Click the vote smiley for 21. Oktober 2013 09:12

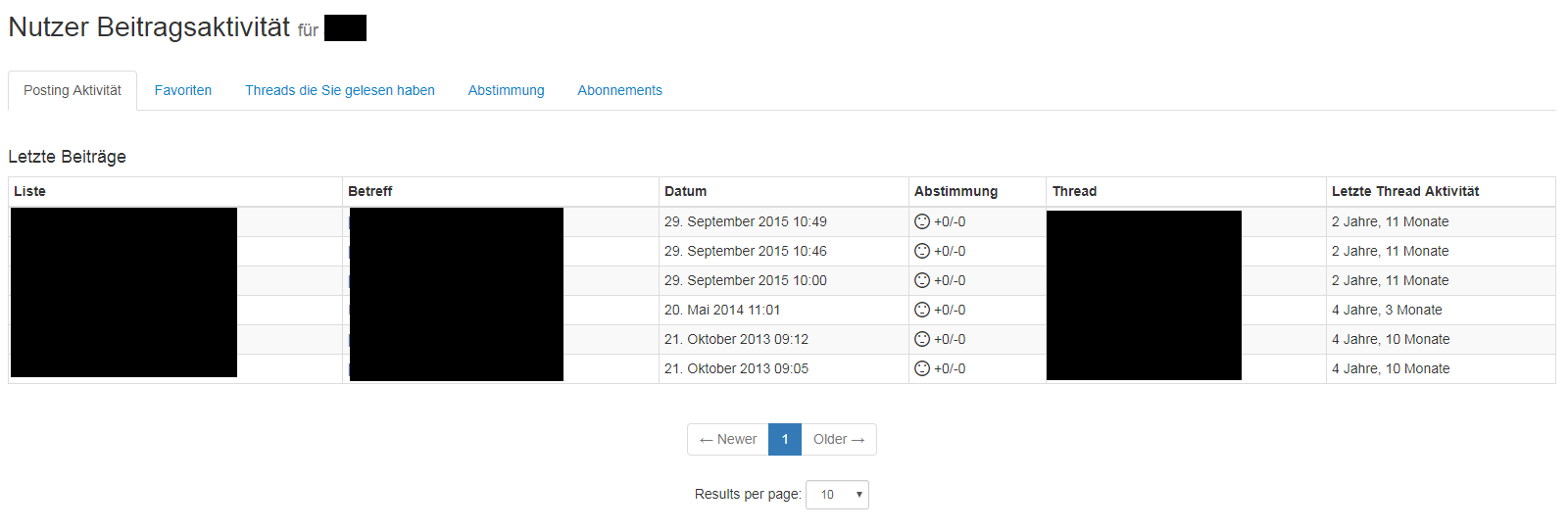click(x=921, y=339)
